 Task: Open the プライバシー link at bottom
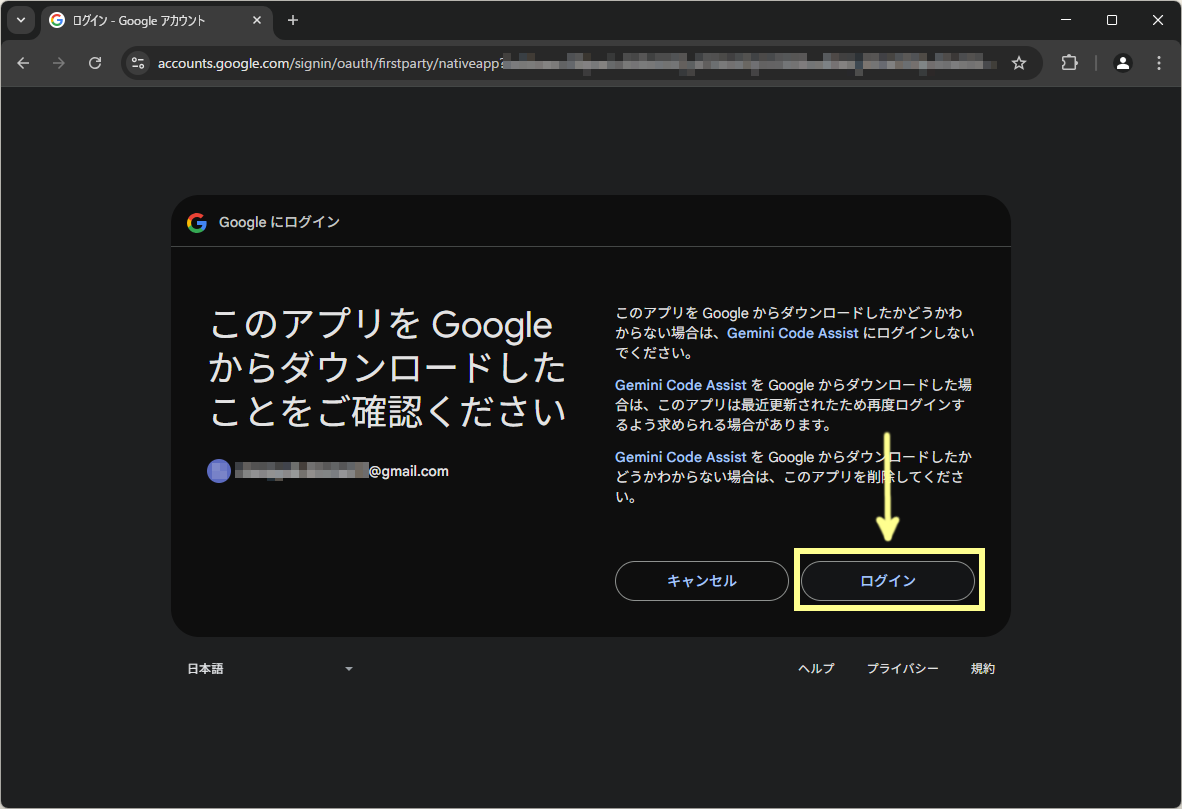903,668
